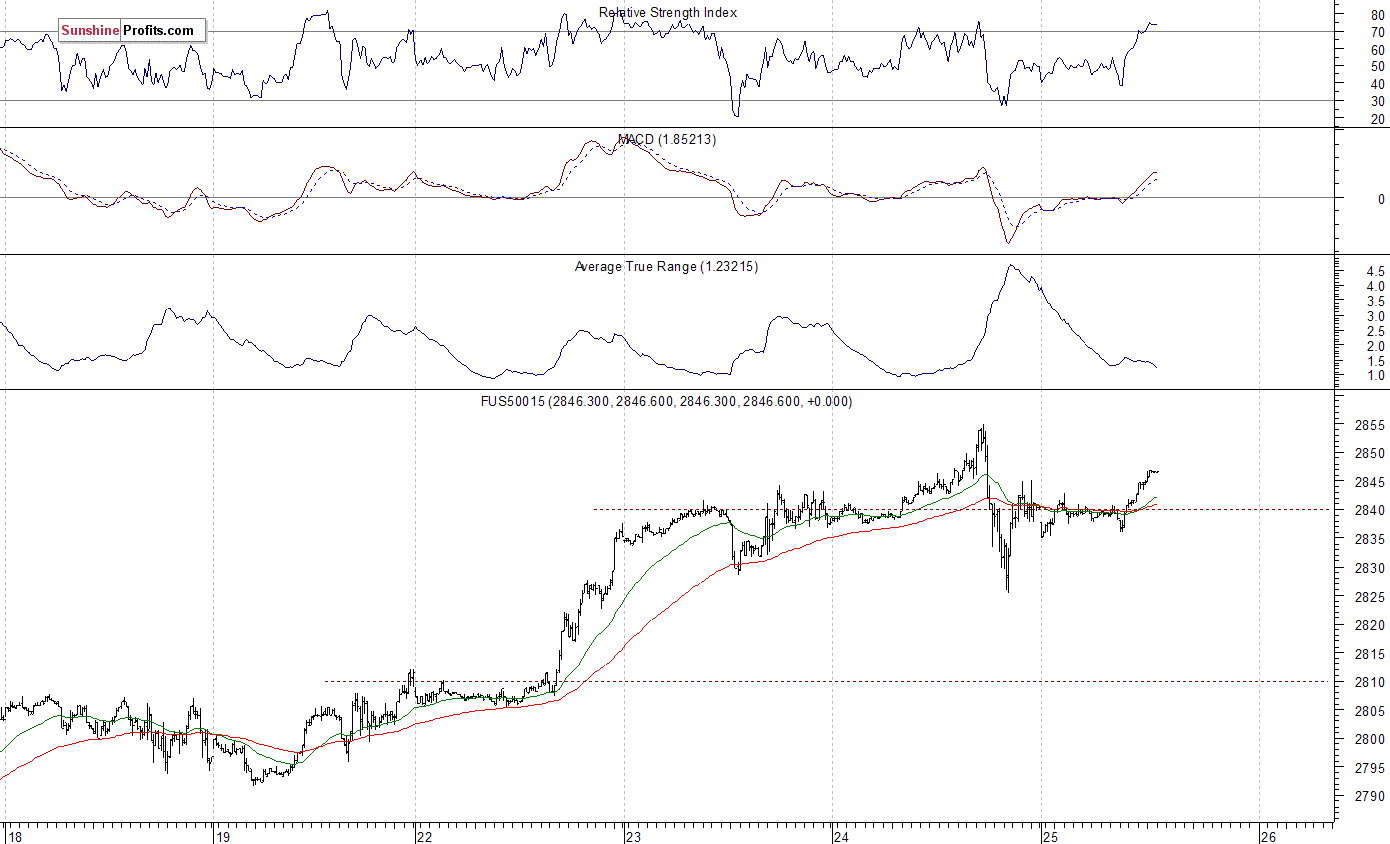Click the RSI 50 axis value

(1378, 67)
